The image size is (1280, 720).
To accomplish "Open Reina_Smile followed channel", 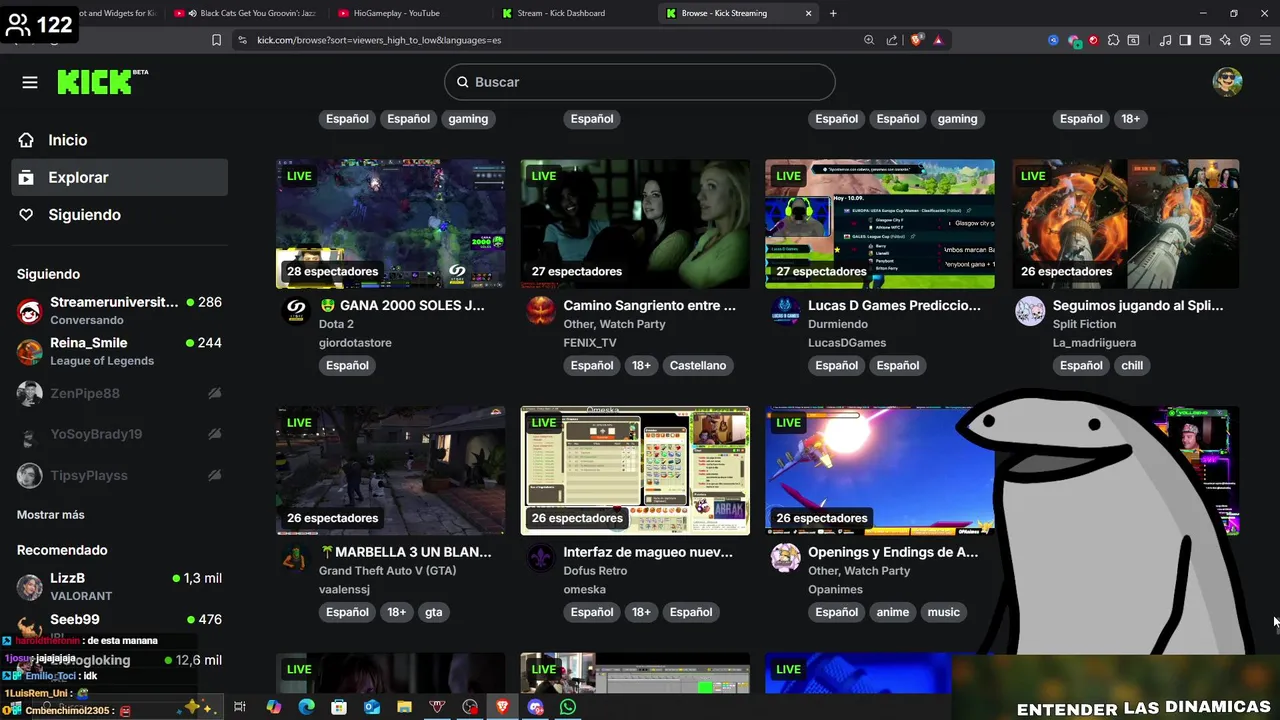I will pyautogui.click(x=120, y=351).
